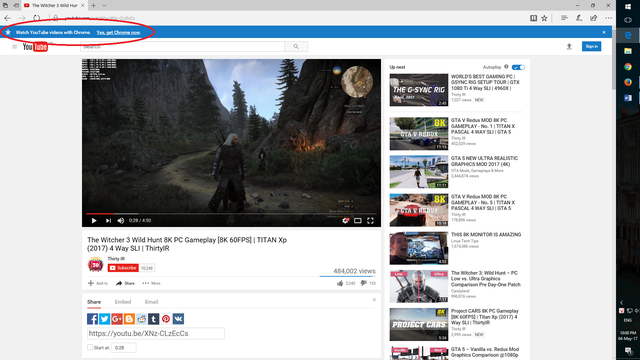Open the YouTube hamburger guide menu
This screenshot has width=640, height=360.
[15, 47]
